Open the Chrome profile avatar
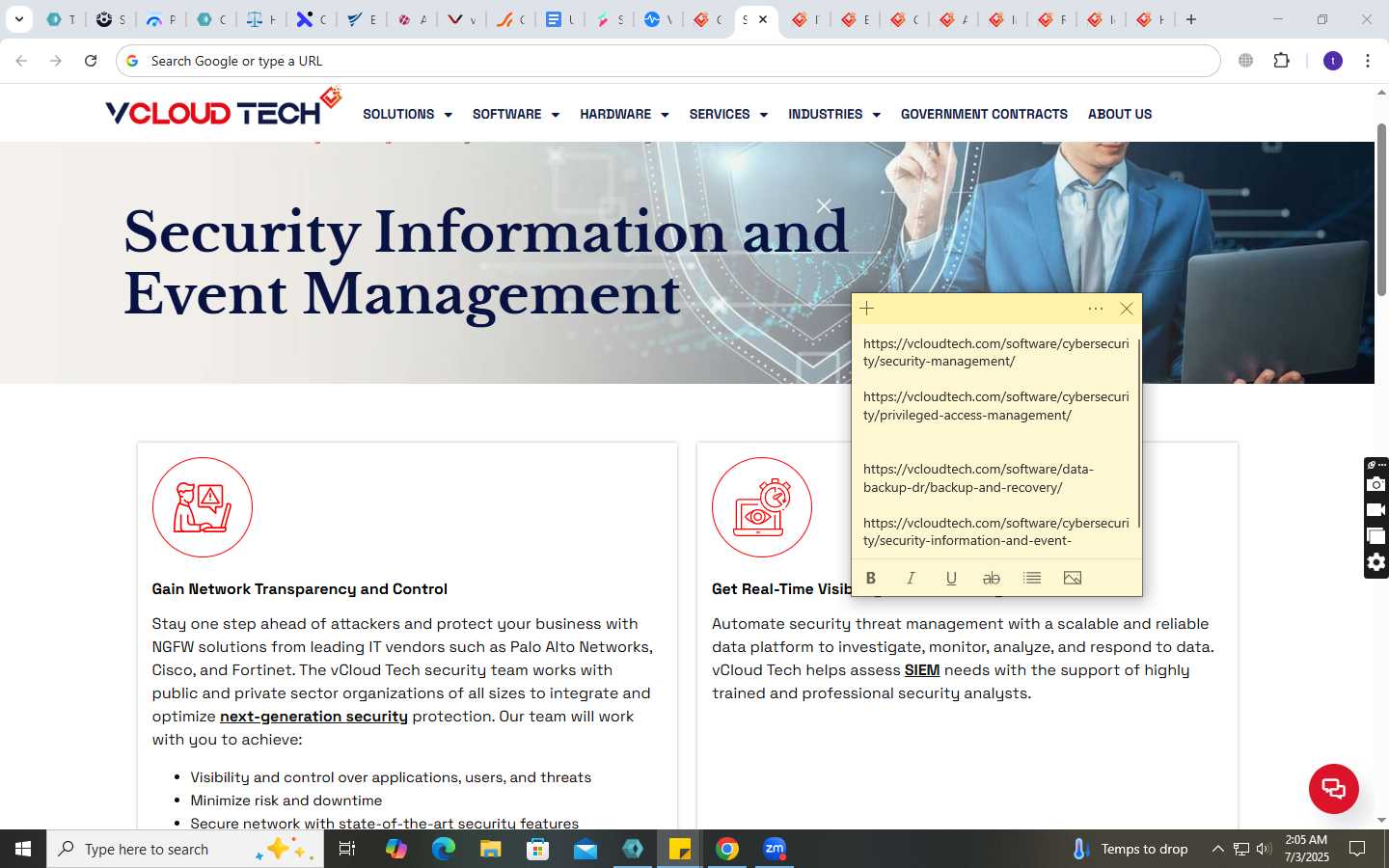The height and width of the screenshot is (868, 1389). point(1333,61)
